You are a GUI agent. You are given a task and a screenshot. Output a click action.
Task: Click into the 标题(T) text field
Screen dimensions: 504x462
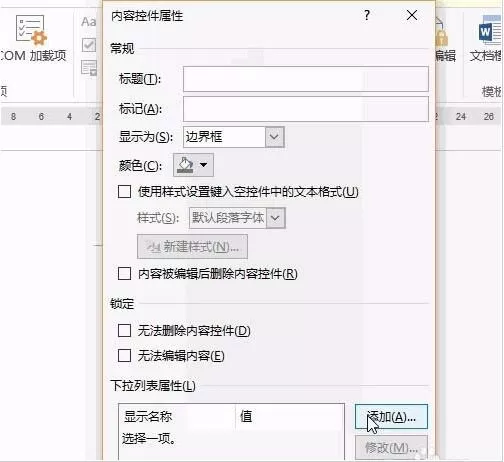[306, 79]
